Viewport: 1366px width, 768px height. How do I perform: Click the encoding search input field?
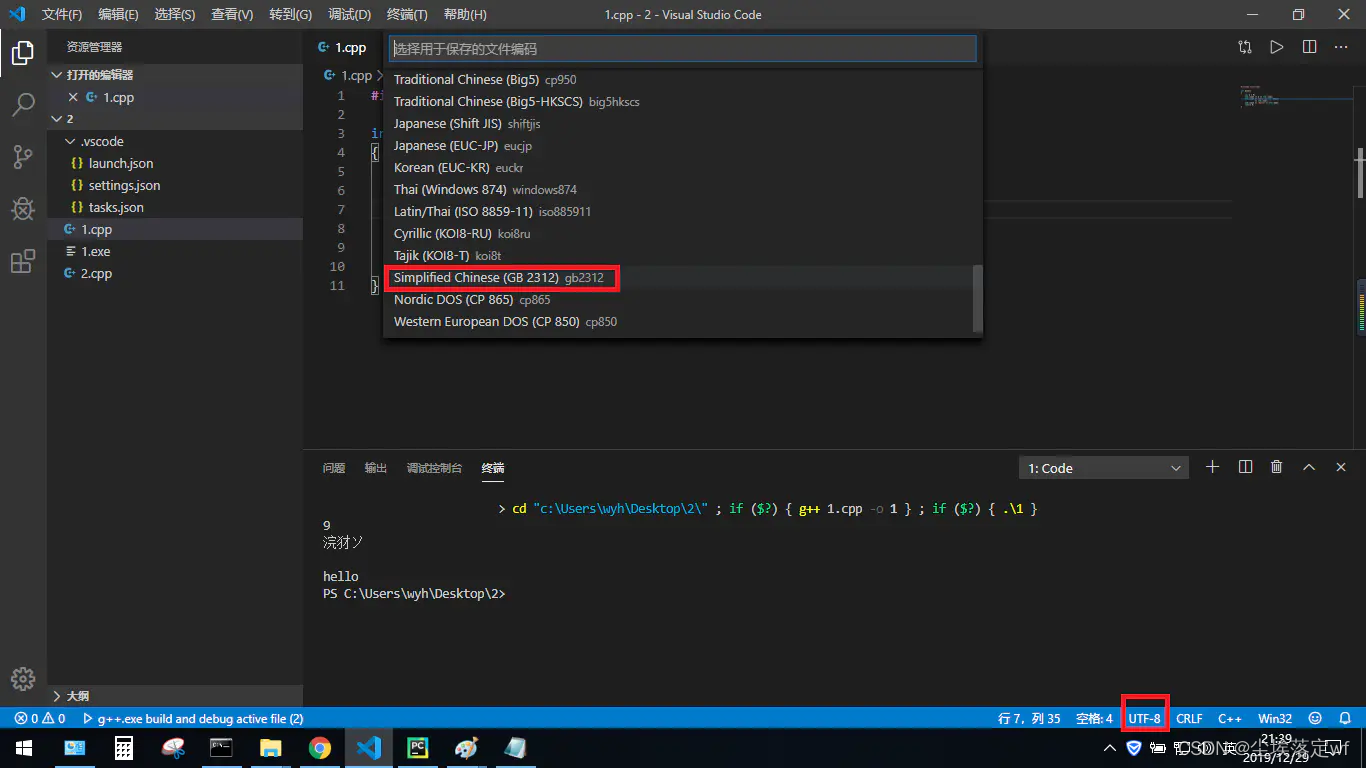pos(682,48)
